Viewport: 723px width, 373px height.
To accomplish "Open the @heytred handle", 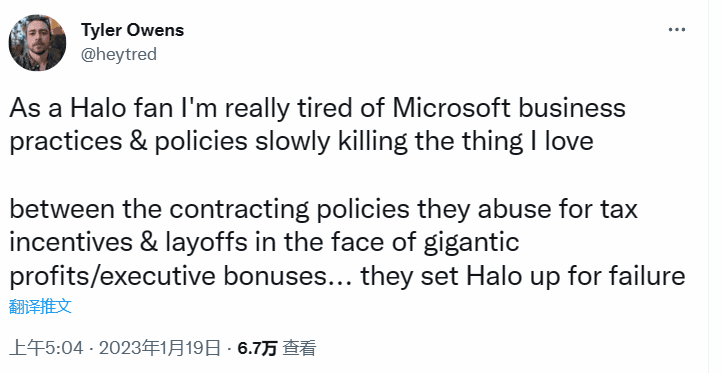I will point(119,54).
